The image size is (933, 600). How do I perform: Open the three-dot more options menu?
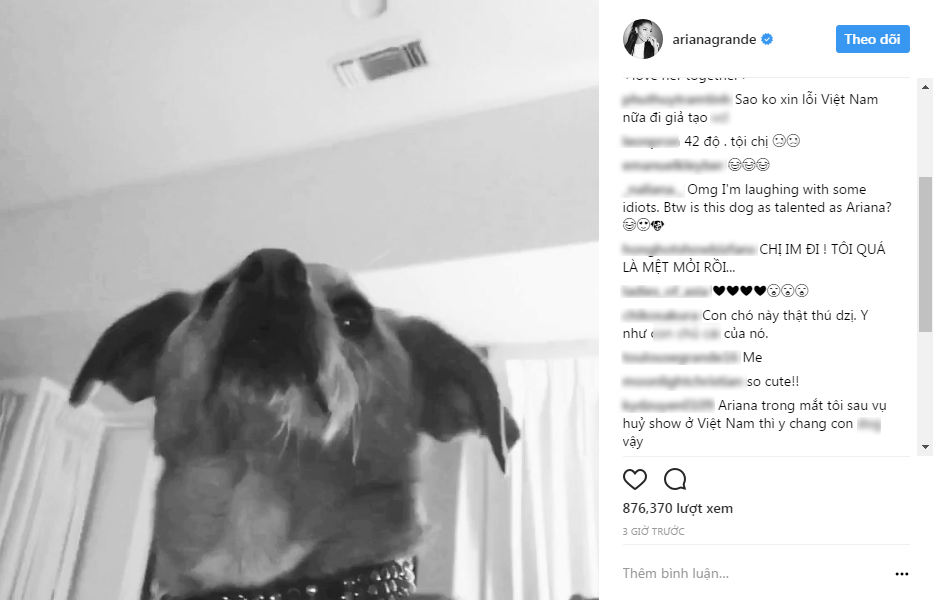pos(901,574)
